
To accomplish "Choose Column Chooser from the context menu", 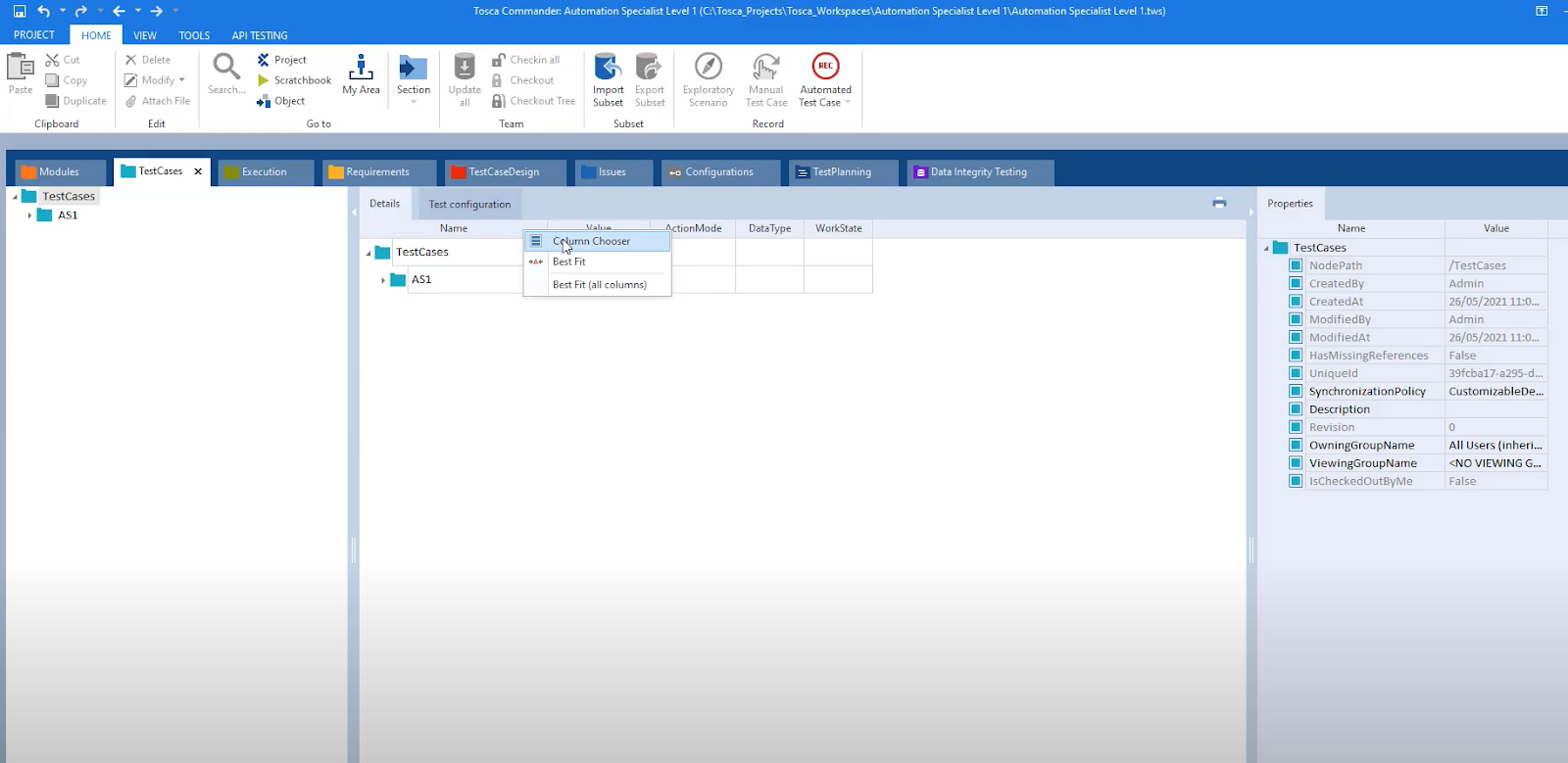I will point(598,241).
